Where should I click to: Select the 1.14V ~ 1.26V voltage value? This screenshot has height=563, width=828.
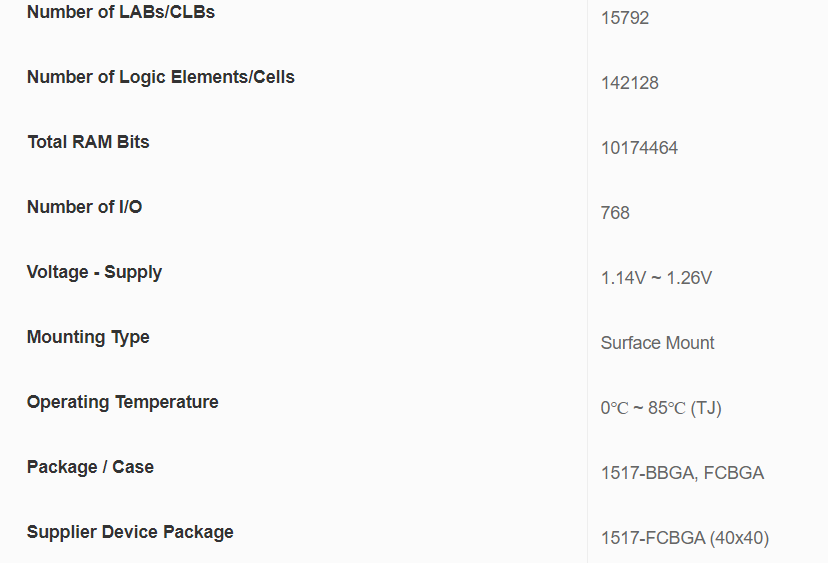tap(656, 278)
